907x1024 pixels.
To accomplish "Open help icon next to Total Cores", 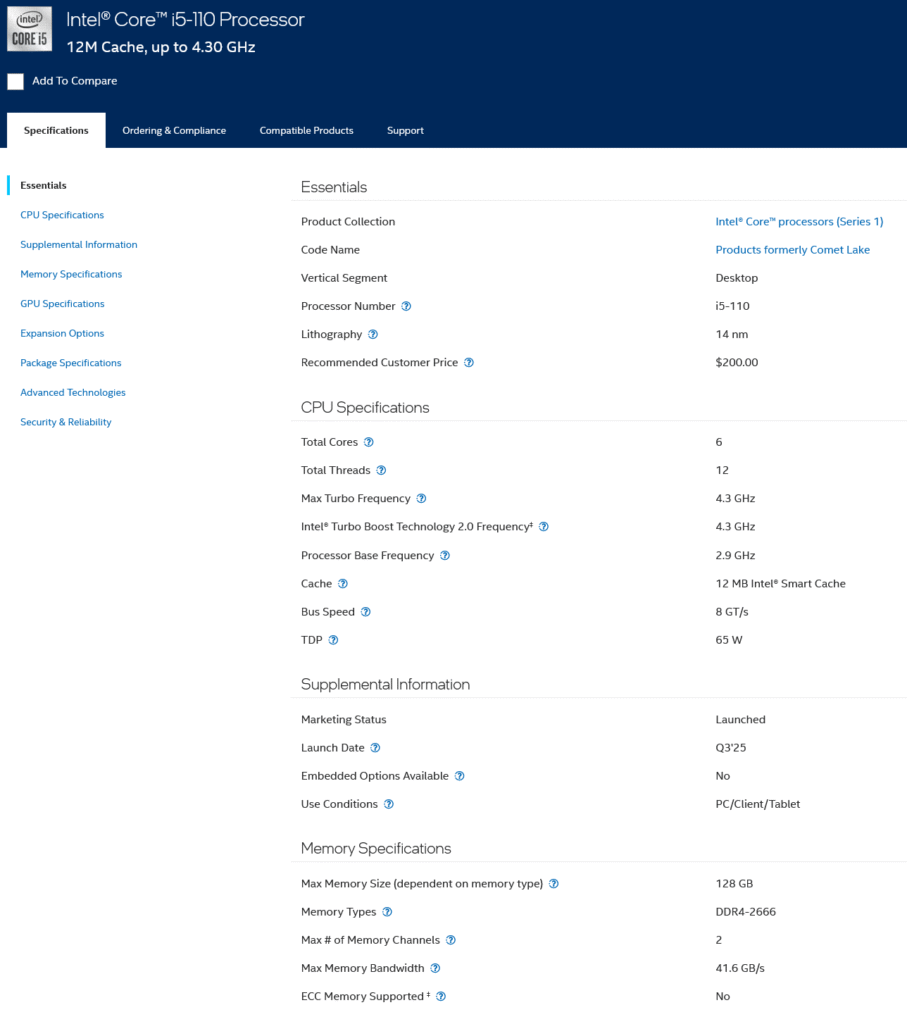I will [369, 442].
